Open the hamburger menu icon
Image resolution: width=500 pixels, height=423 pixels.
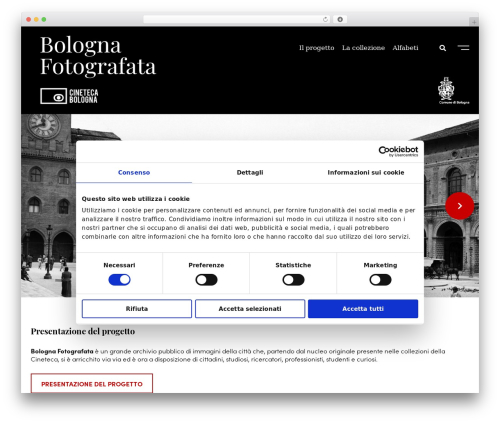(x=463, y=48)
